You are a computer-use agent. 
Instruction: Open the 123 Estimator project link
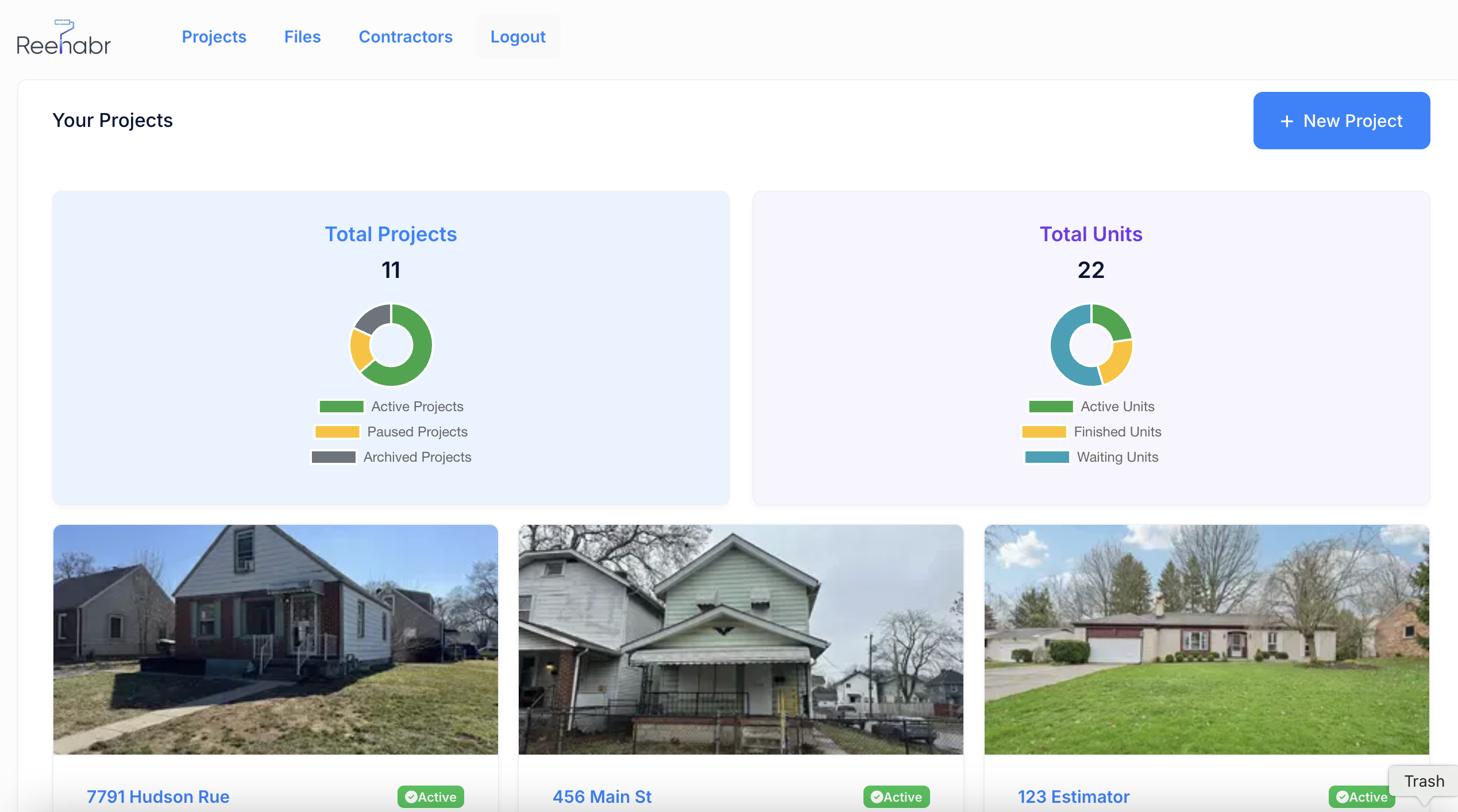[1074, 796]
